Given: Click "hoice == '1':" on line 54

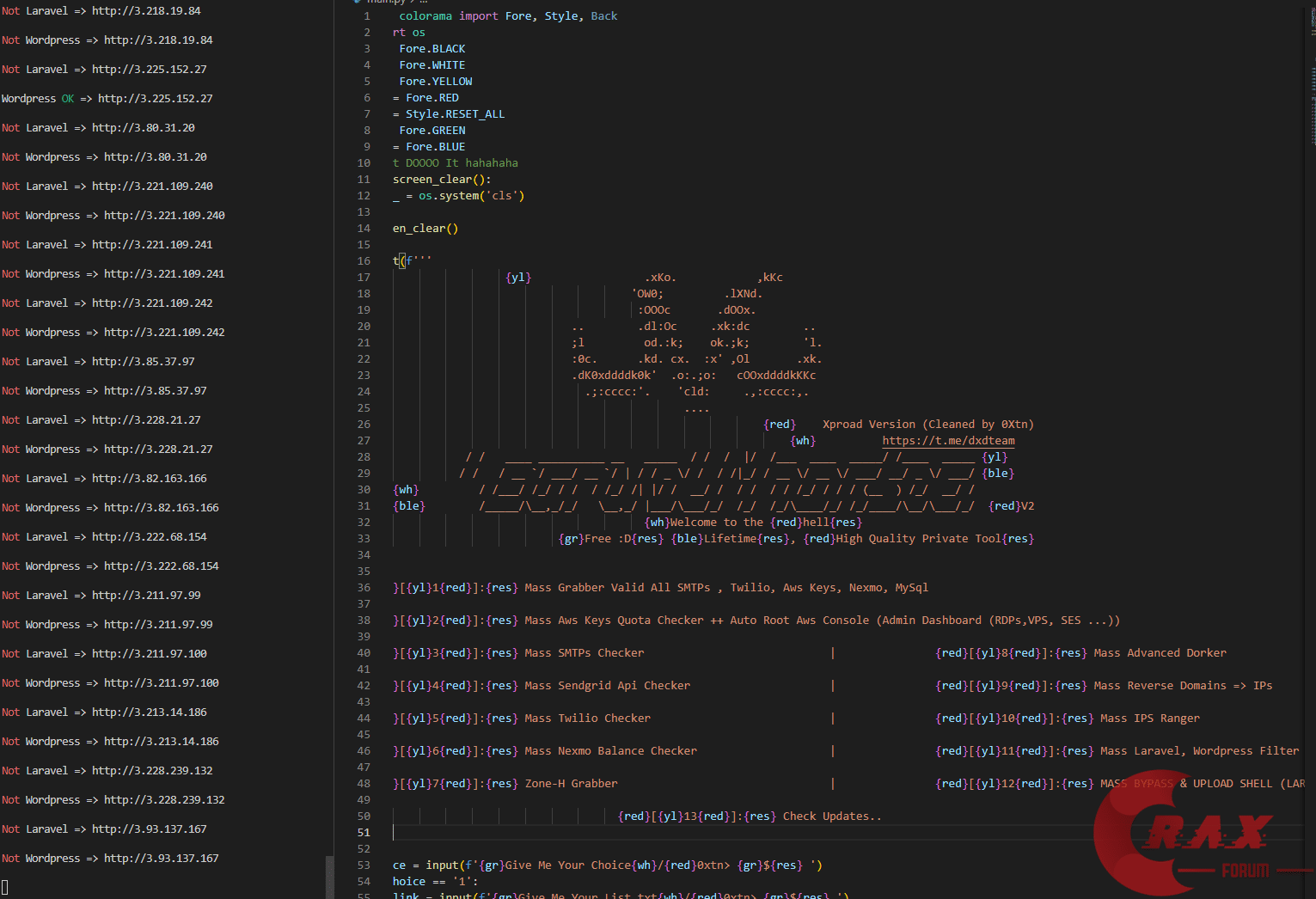Looking at the screenshot, I should pyautogui.click(x=436, y=882).
